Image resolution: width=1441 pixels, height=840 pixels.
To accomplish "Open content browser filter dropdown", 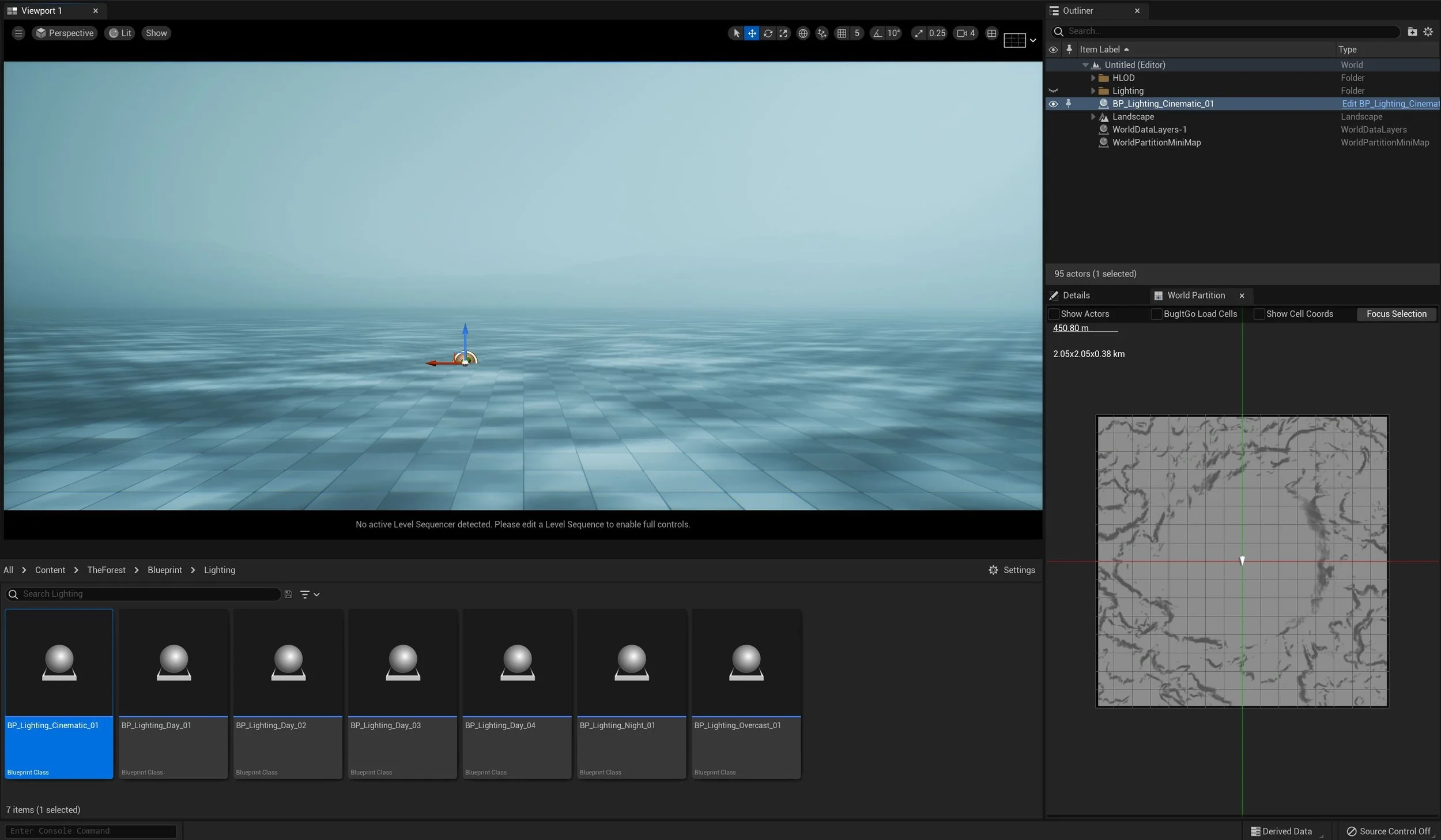I will point(310,594).
